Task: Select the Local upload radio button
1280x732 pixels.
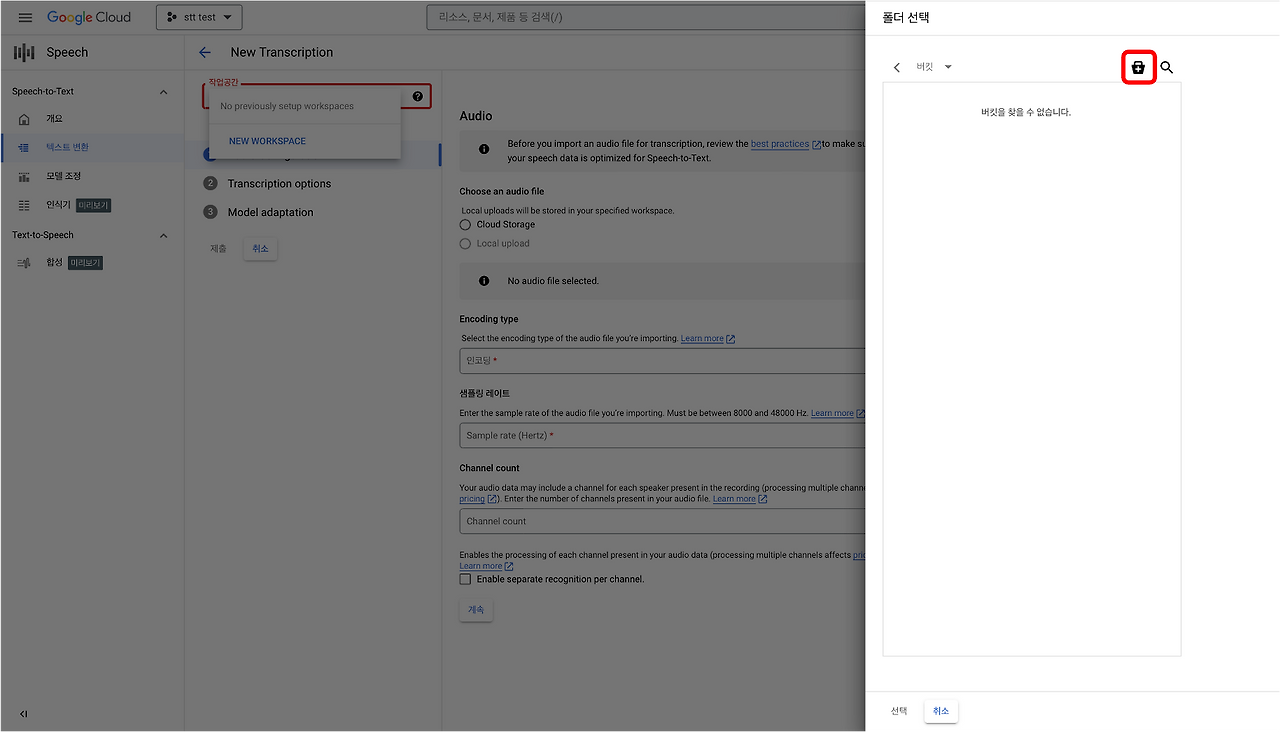Action: [x=465, y=243]
